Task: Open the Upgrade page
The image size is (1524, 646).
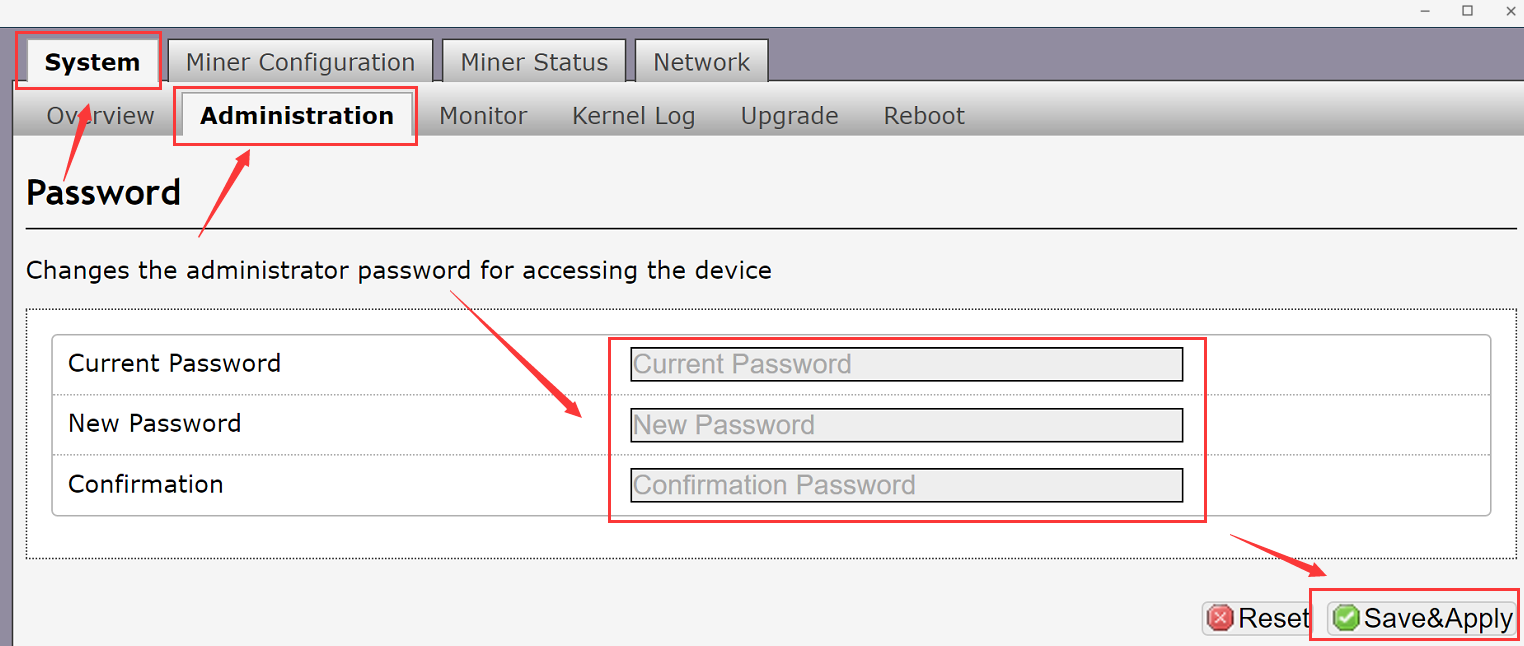Action: coord(789,115)
